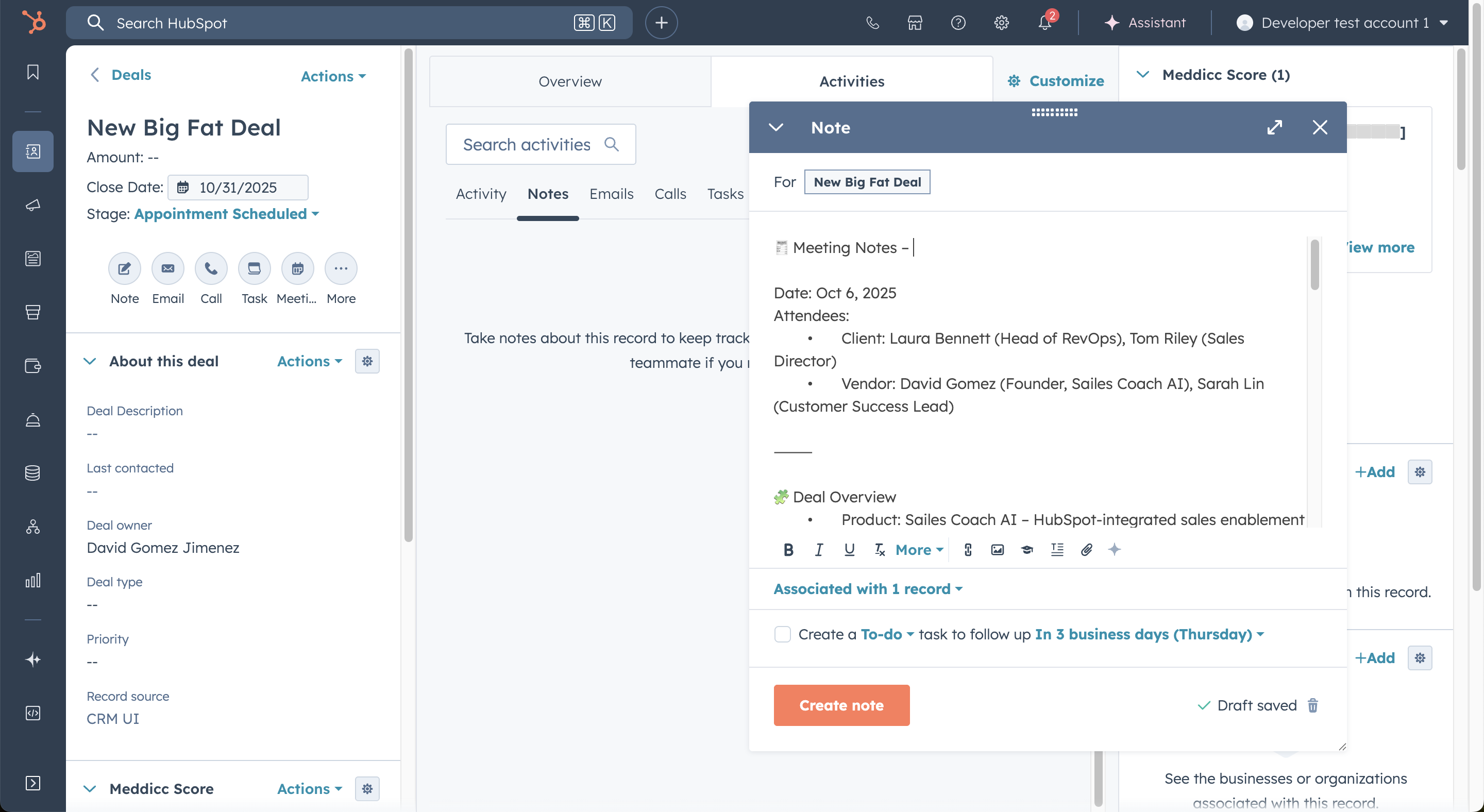Click the Task quick action icon
Screen dimensions: 1484x812
(254, 269)
